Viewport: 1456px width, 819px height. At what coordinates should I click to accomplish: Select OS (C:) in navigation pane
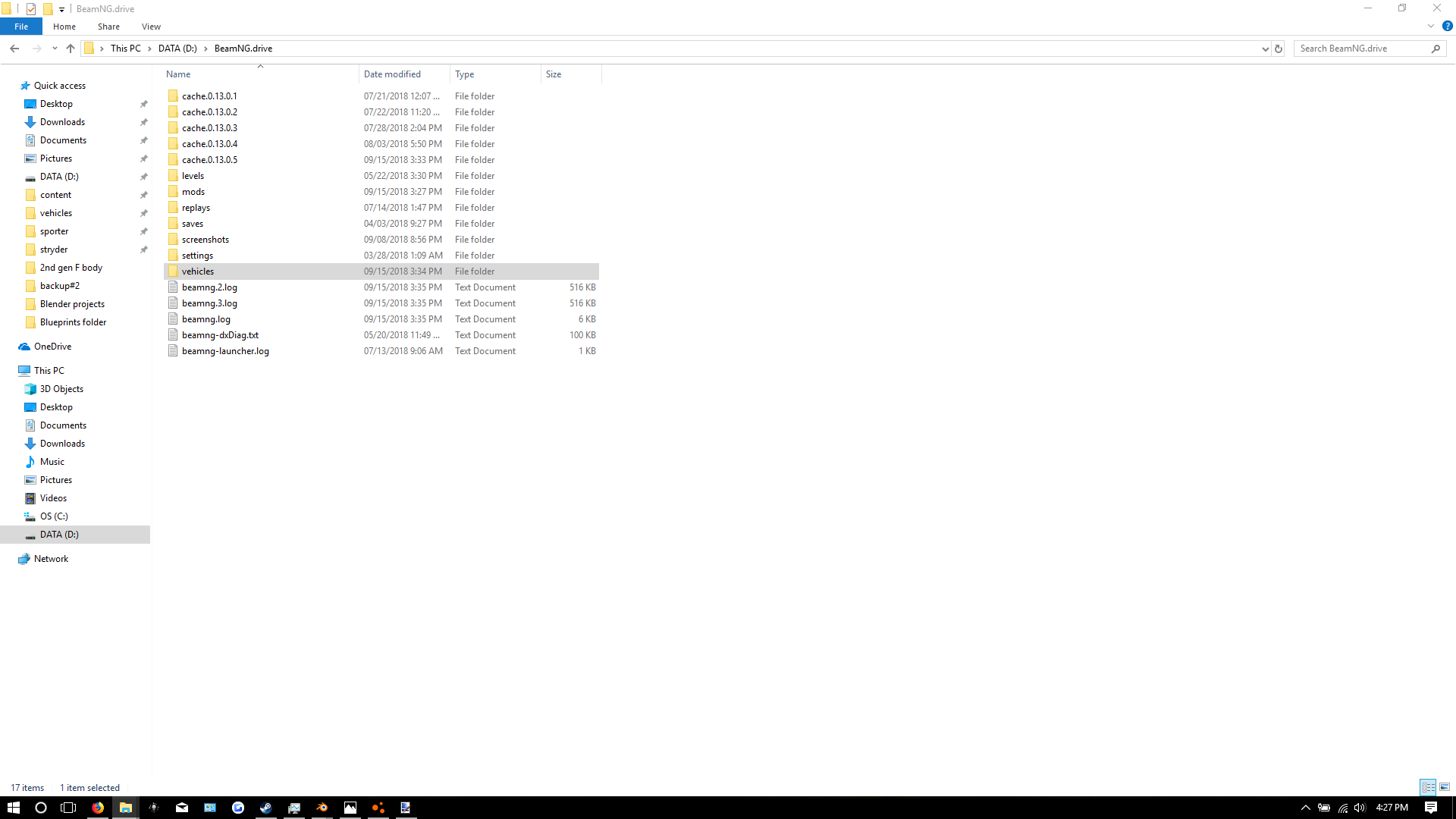54,516
